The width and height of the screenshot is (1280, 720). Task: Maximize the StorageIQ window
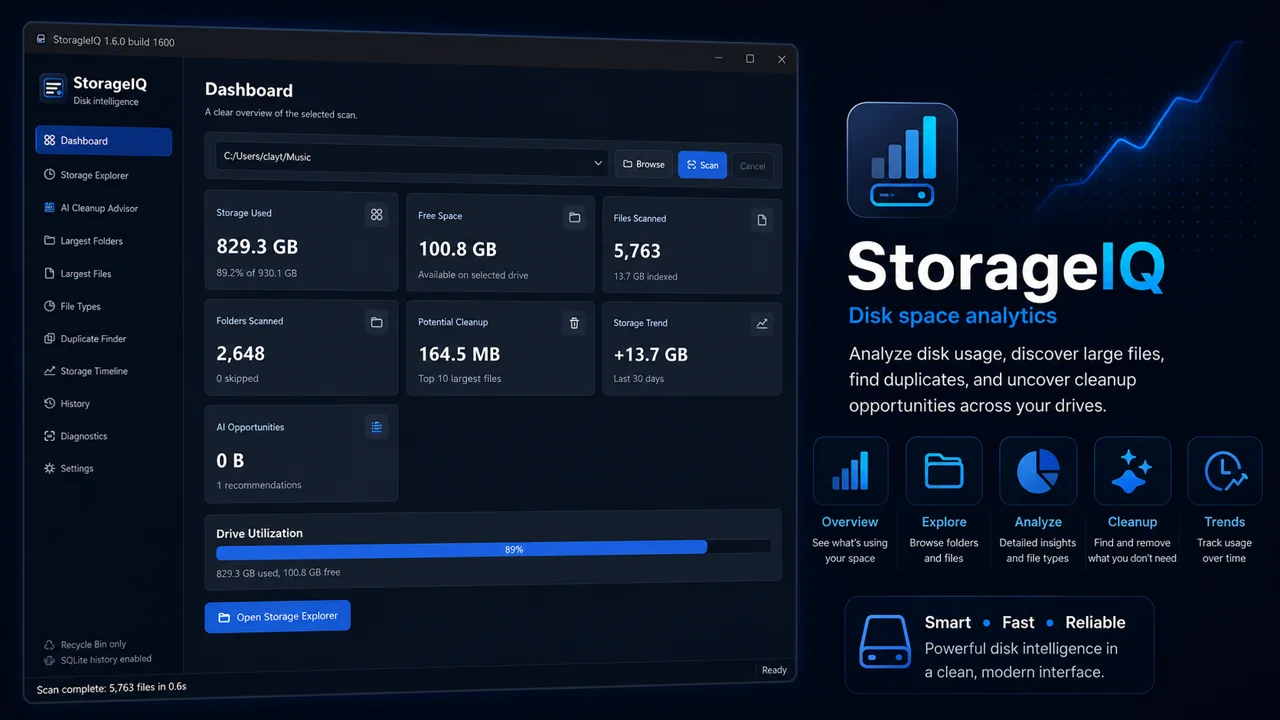pos(750,59)
